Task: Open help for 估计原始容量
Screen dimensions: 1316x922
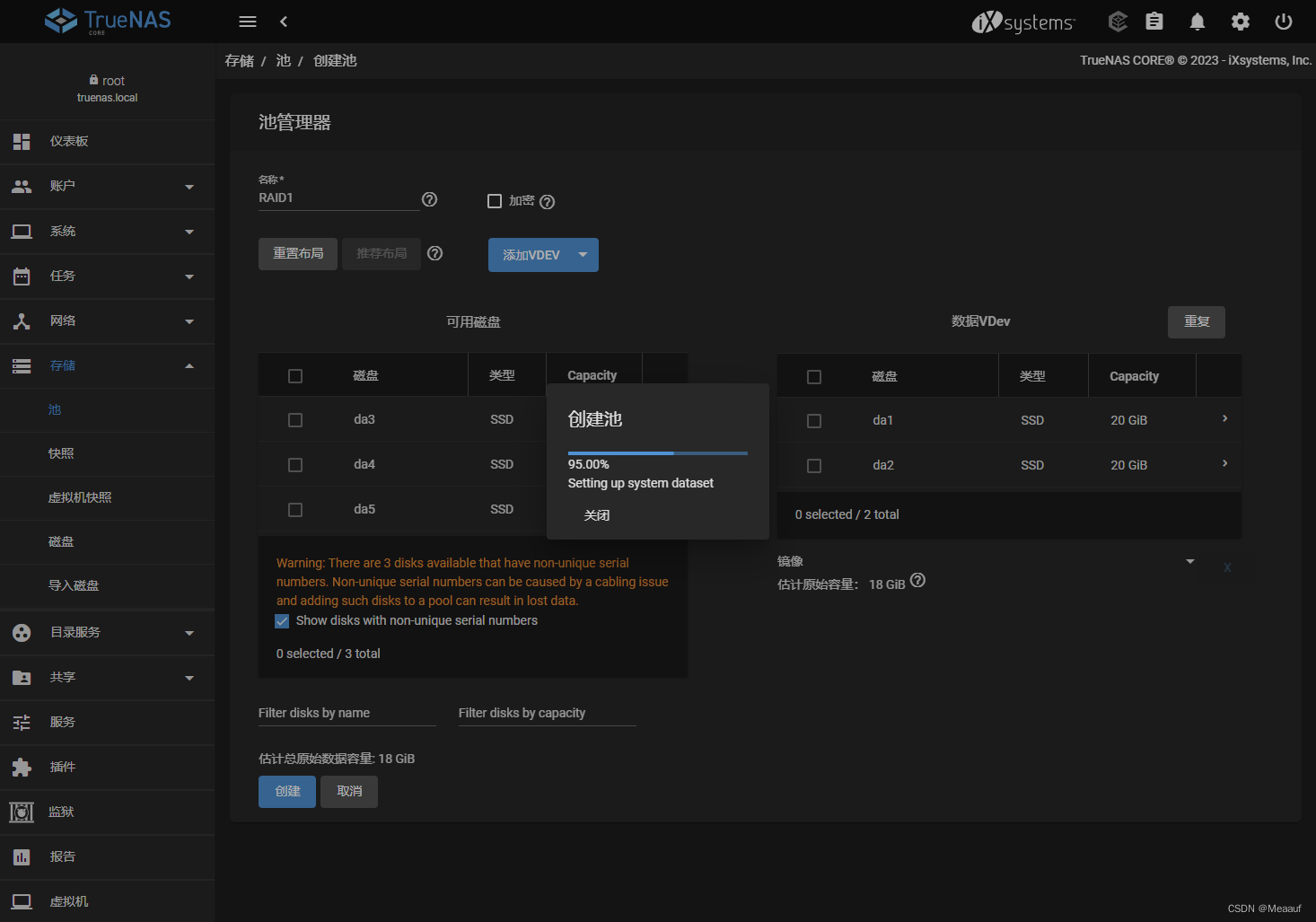Action: tap(917, 580)
